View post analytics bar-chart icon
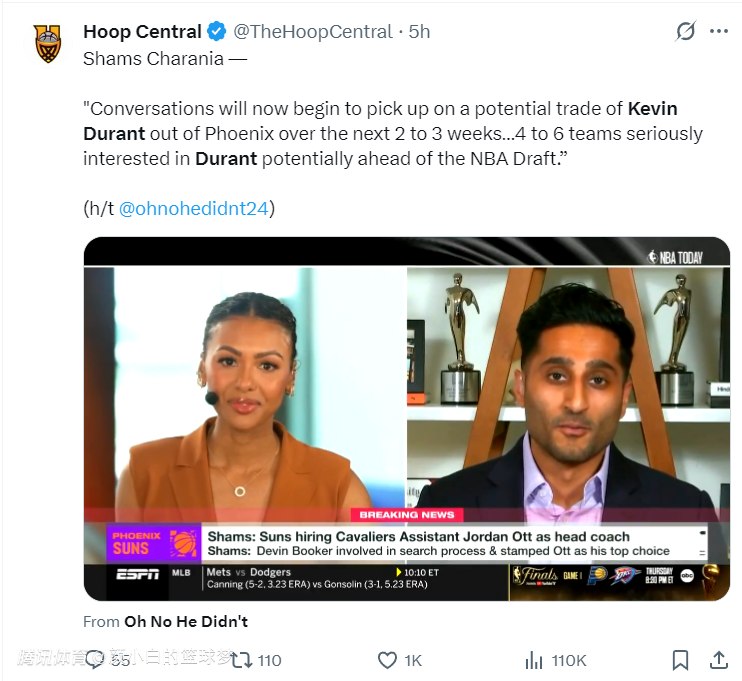Screen dimensions: 742x681 click(x=534, y=660)
